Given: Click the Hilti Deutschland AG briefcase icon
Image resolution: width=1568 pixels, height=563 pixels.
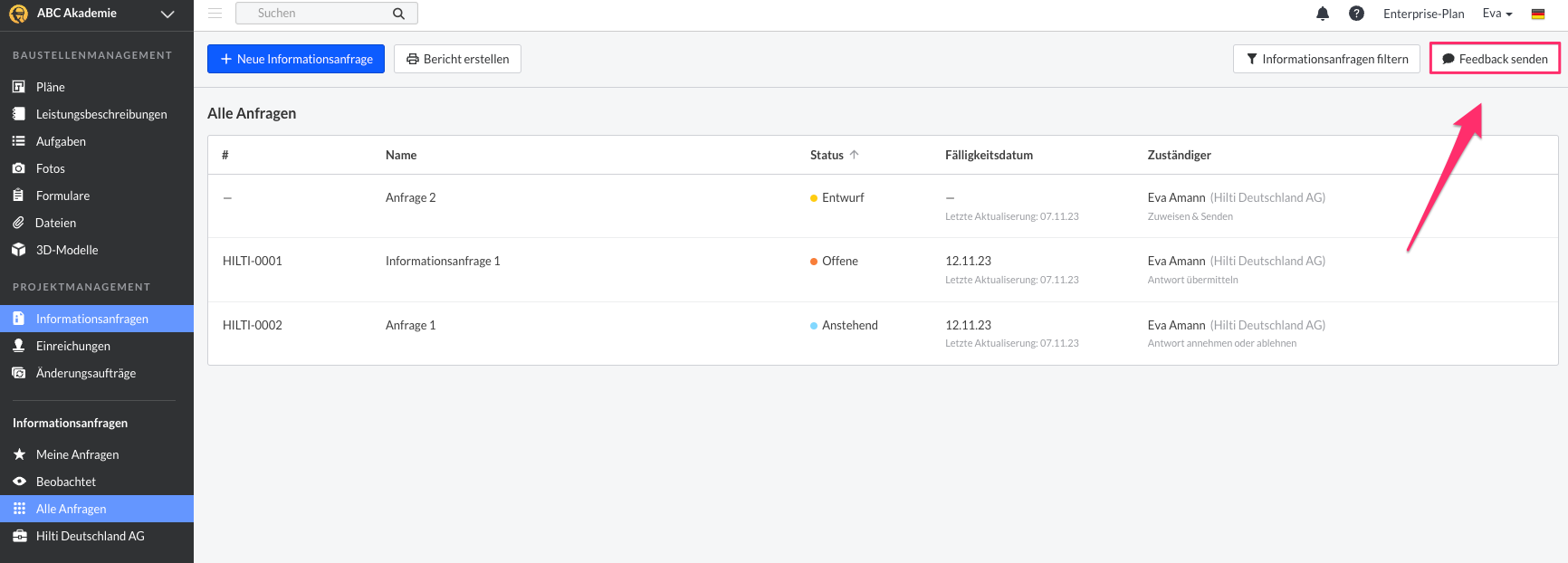Looking at the screenshot, I should coord(19,536).
